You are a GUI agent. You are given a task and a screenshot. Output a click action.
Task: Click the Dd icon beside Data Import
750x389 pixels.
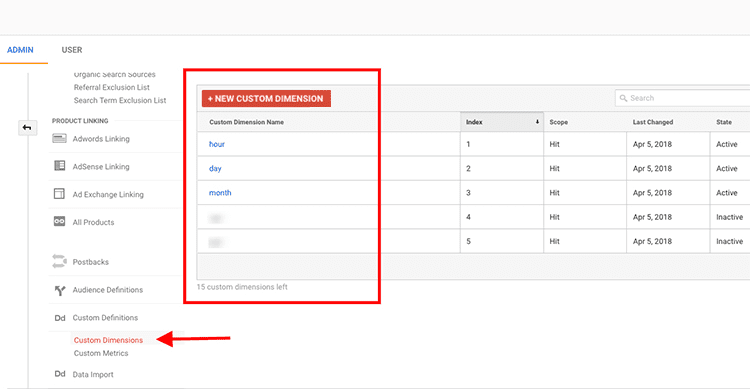coord(60,374)
